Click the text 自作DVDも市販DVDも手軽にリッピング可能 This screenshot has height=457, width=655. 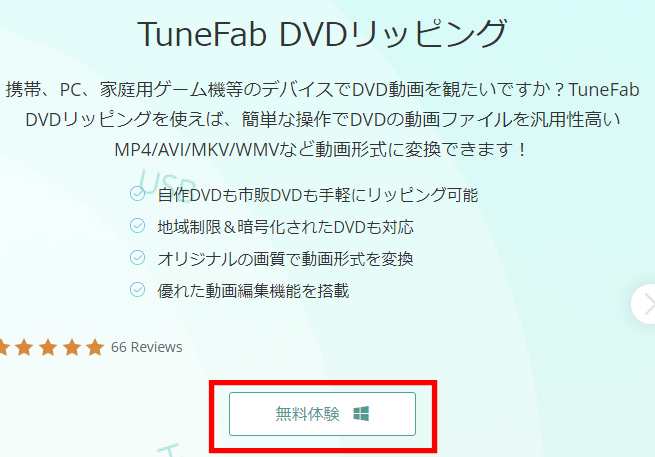point(317,195)
